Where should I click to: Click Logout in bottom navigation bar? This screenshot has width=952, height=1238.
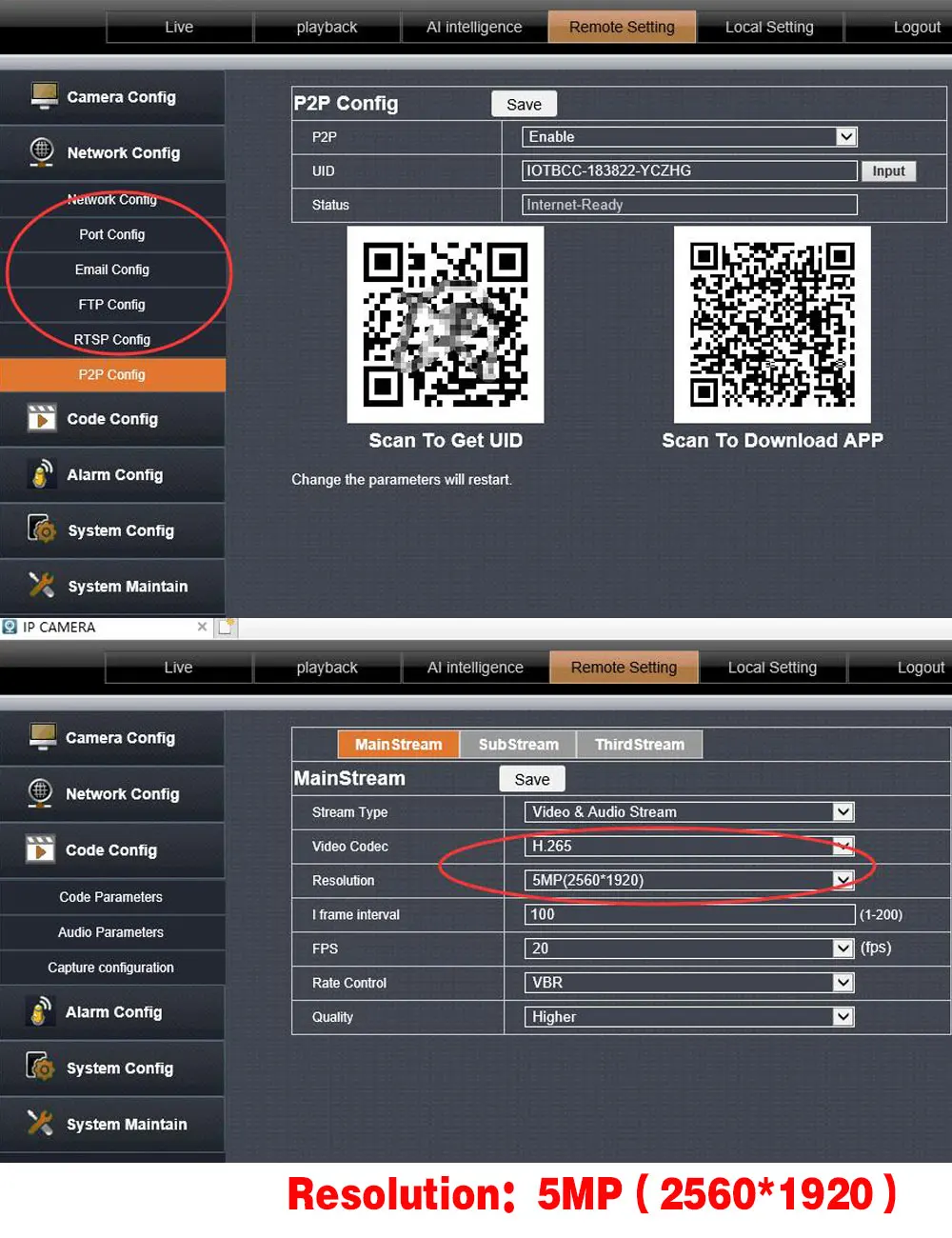920,668
